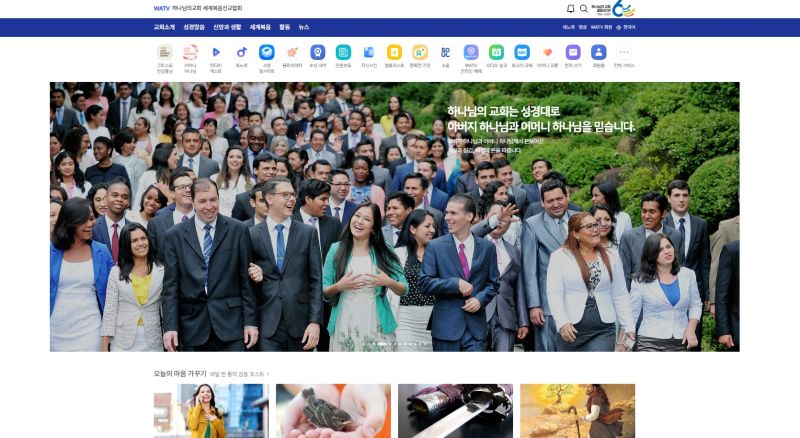Open the bird-in-hands post thumbnail
The width and height of the screenshot is (800, 438).
(333, 411)
